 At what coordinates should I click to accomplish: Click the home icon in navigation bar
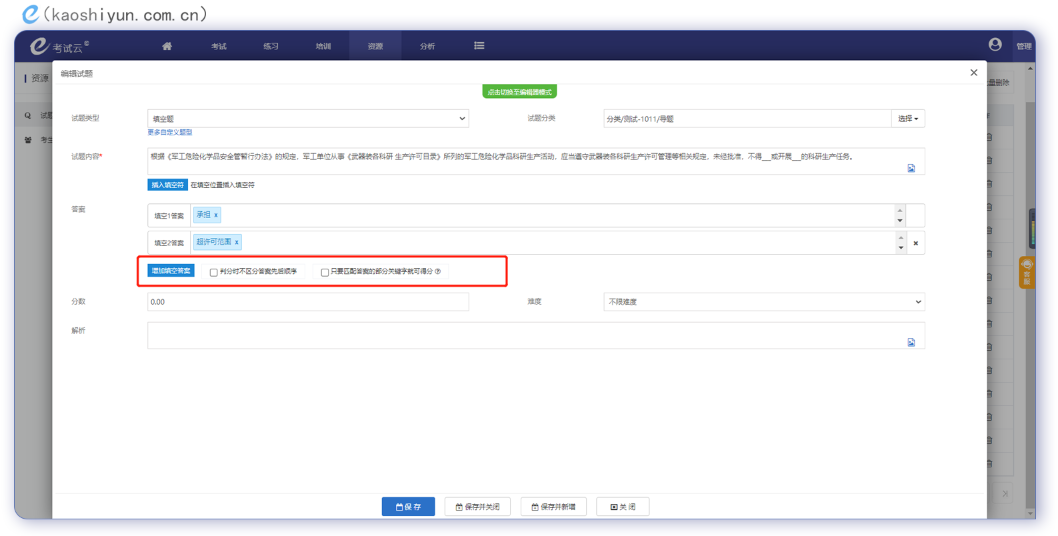(167, 46)
